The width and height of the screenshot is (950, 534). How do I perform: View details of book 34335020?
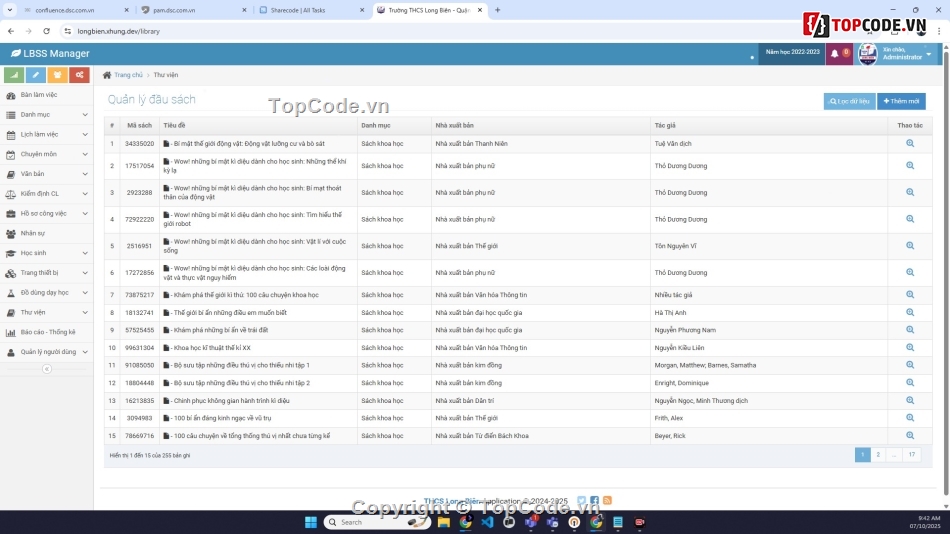click(910, 143)
